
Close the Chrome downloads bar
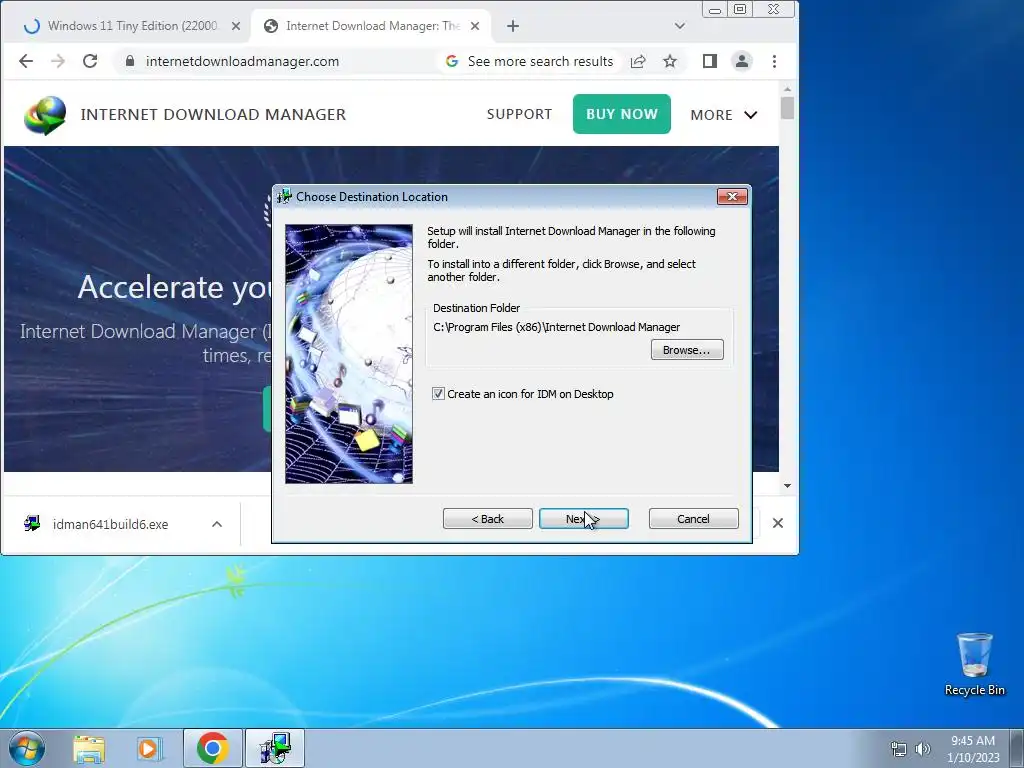777,522
